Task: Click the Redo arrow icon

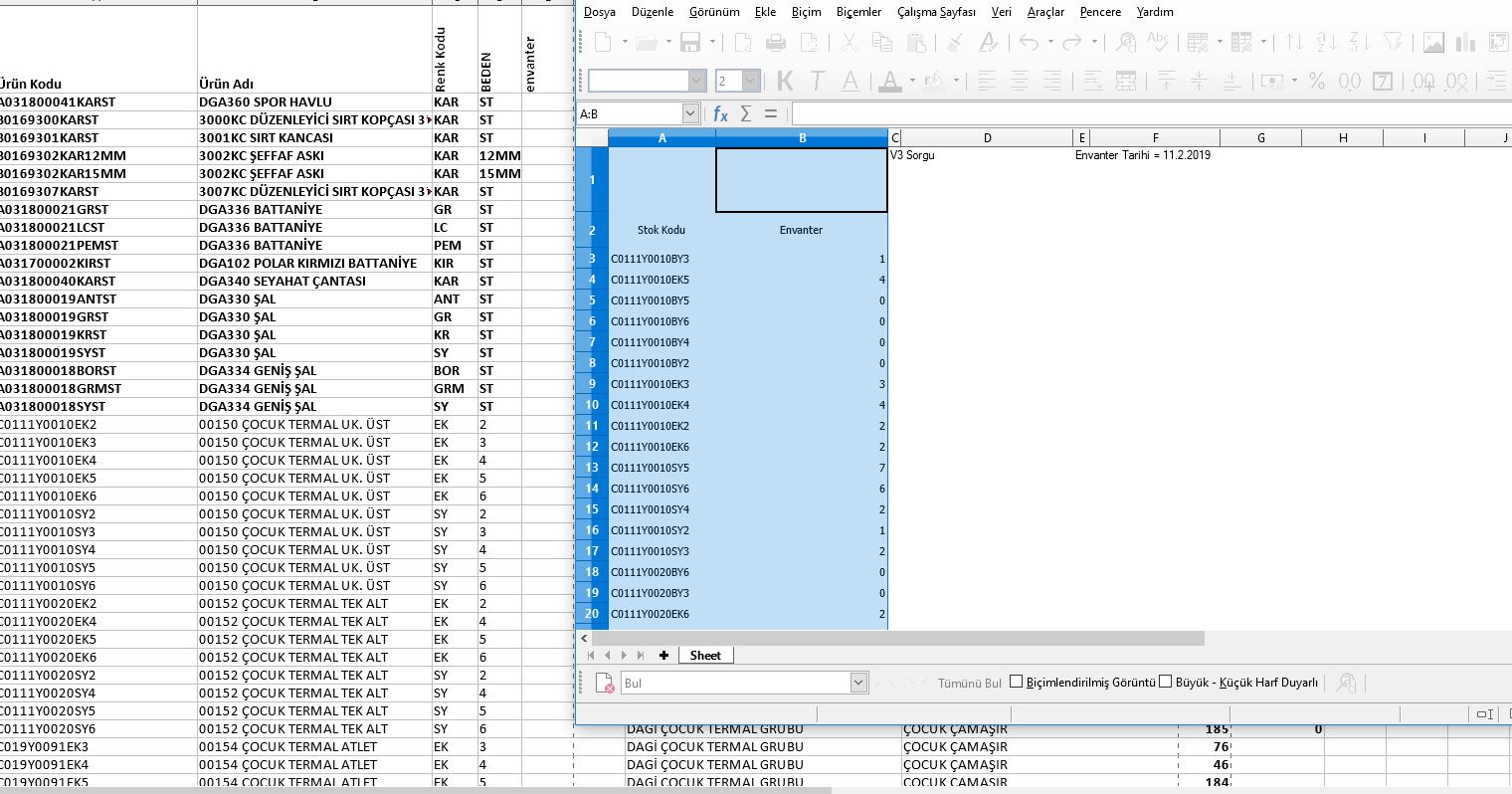Action: pos(1072,42)
